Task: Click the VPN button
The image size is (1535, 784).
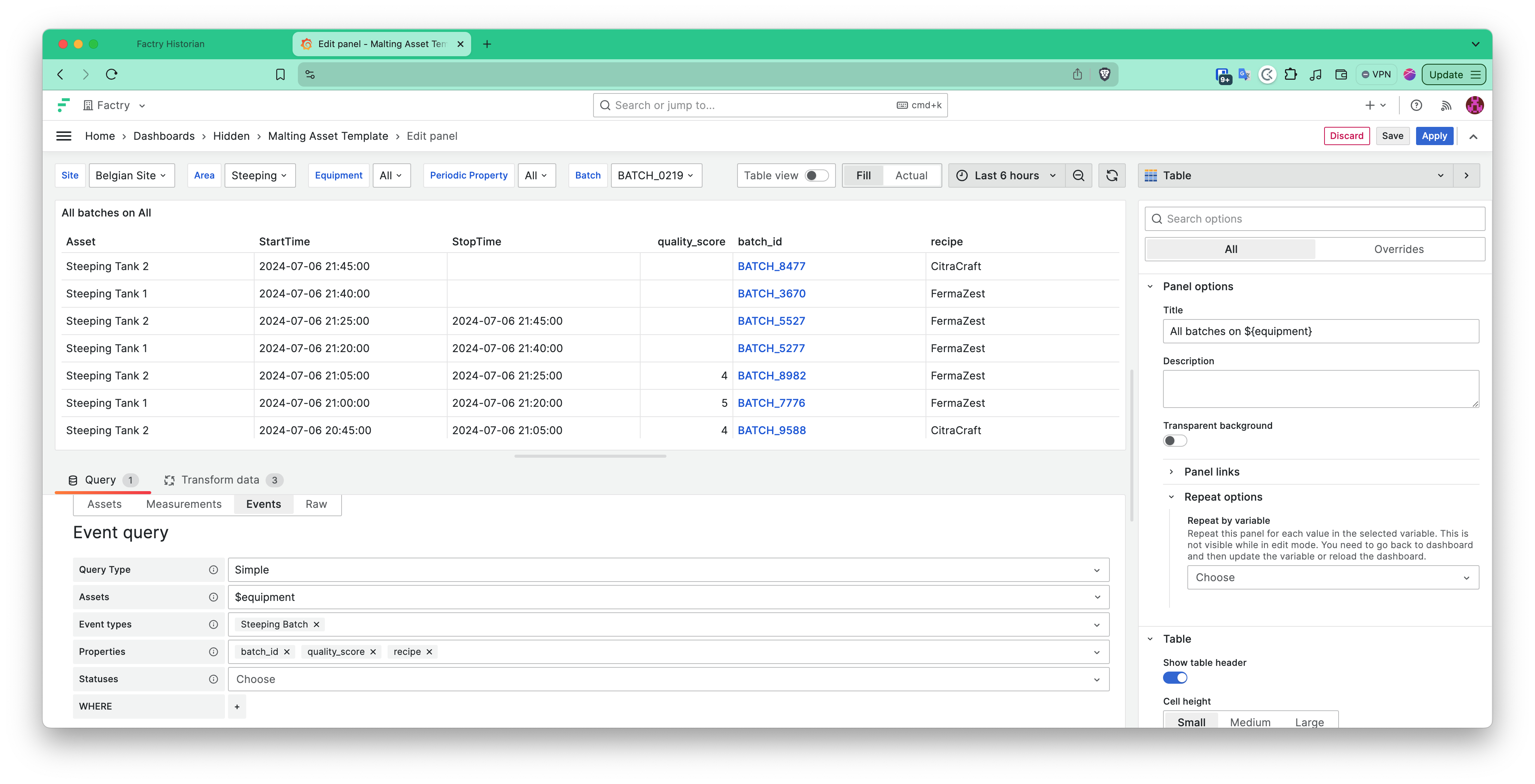Action: click(1377, 74)
